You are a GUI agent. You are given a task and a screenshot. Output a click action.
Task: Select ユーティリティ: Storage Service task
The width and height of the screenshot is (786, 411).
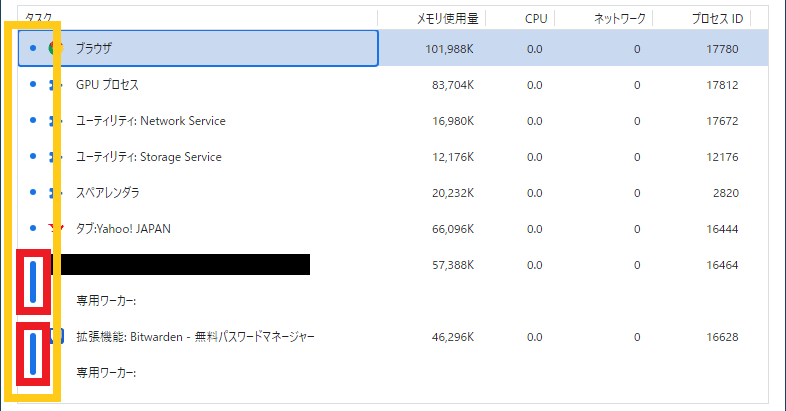149,157
